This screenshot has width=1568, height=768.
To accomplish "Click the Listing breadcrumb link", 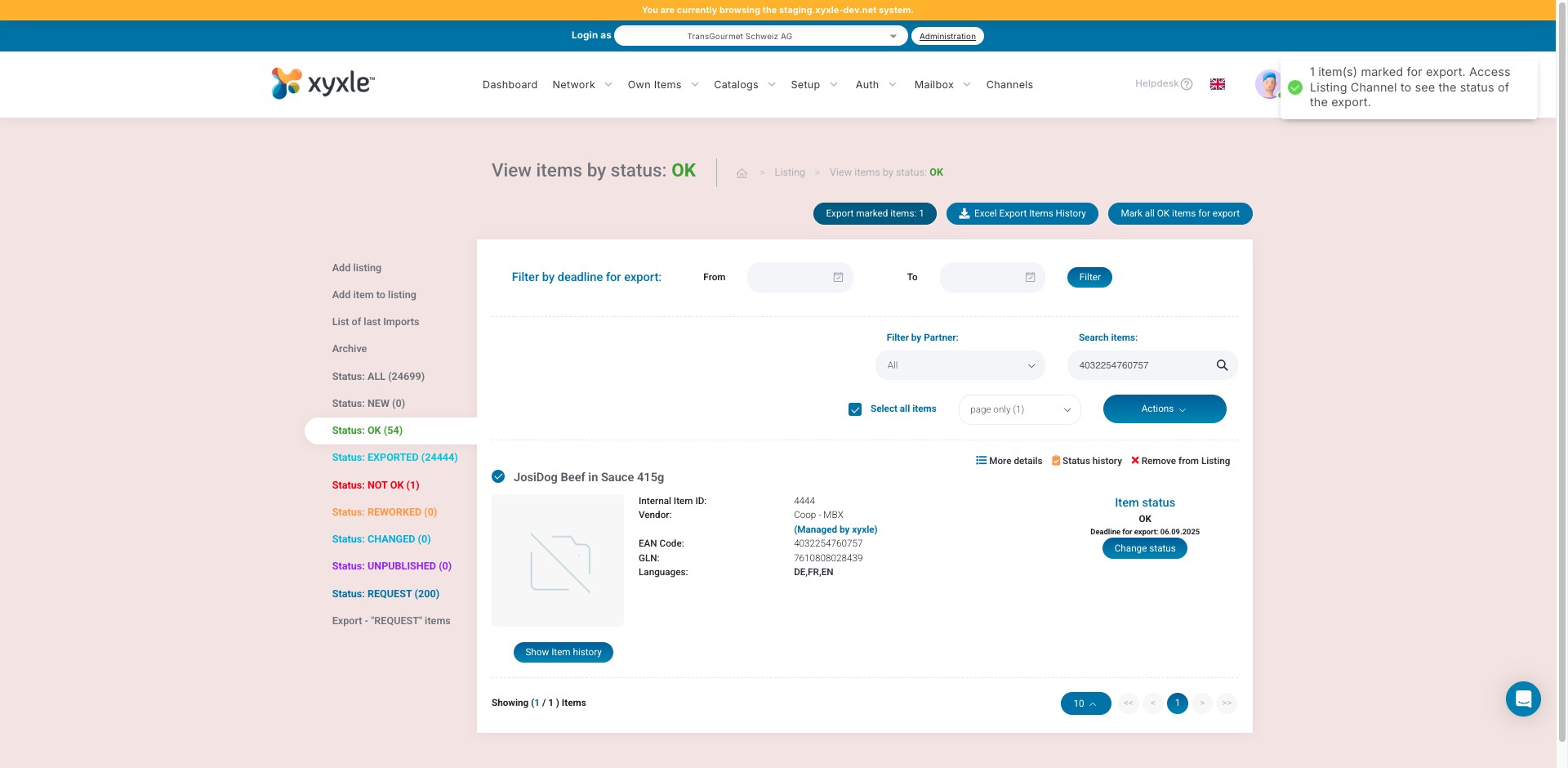I will [x=790, y=172].
